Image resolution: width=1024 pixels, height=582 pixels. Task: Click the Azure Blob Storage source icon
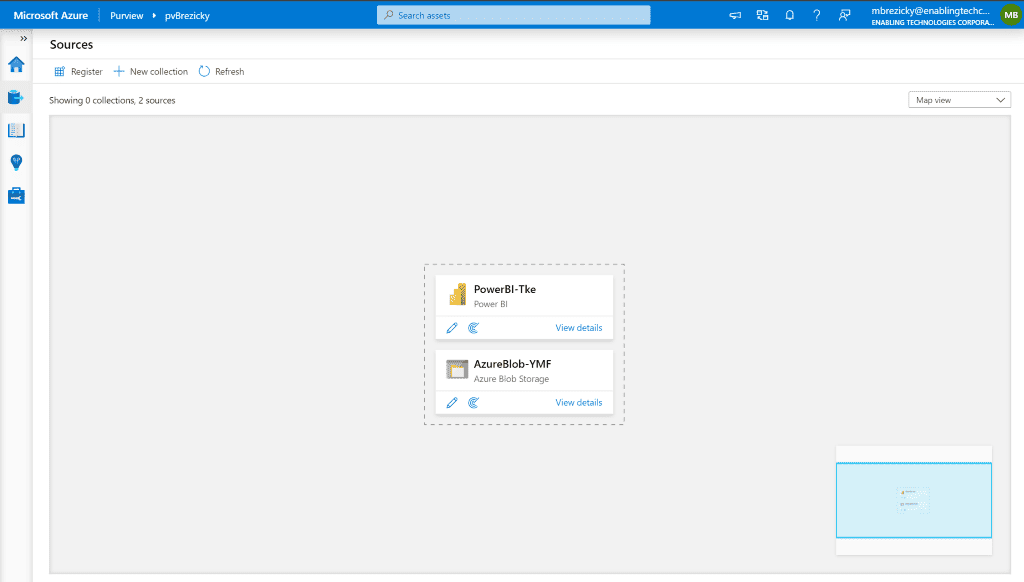pos(457,370)
